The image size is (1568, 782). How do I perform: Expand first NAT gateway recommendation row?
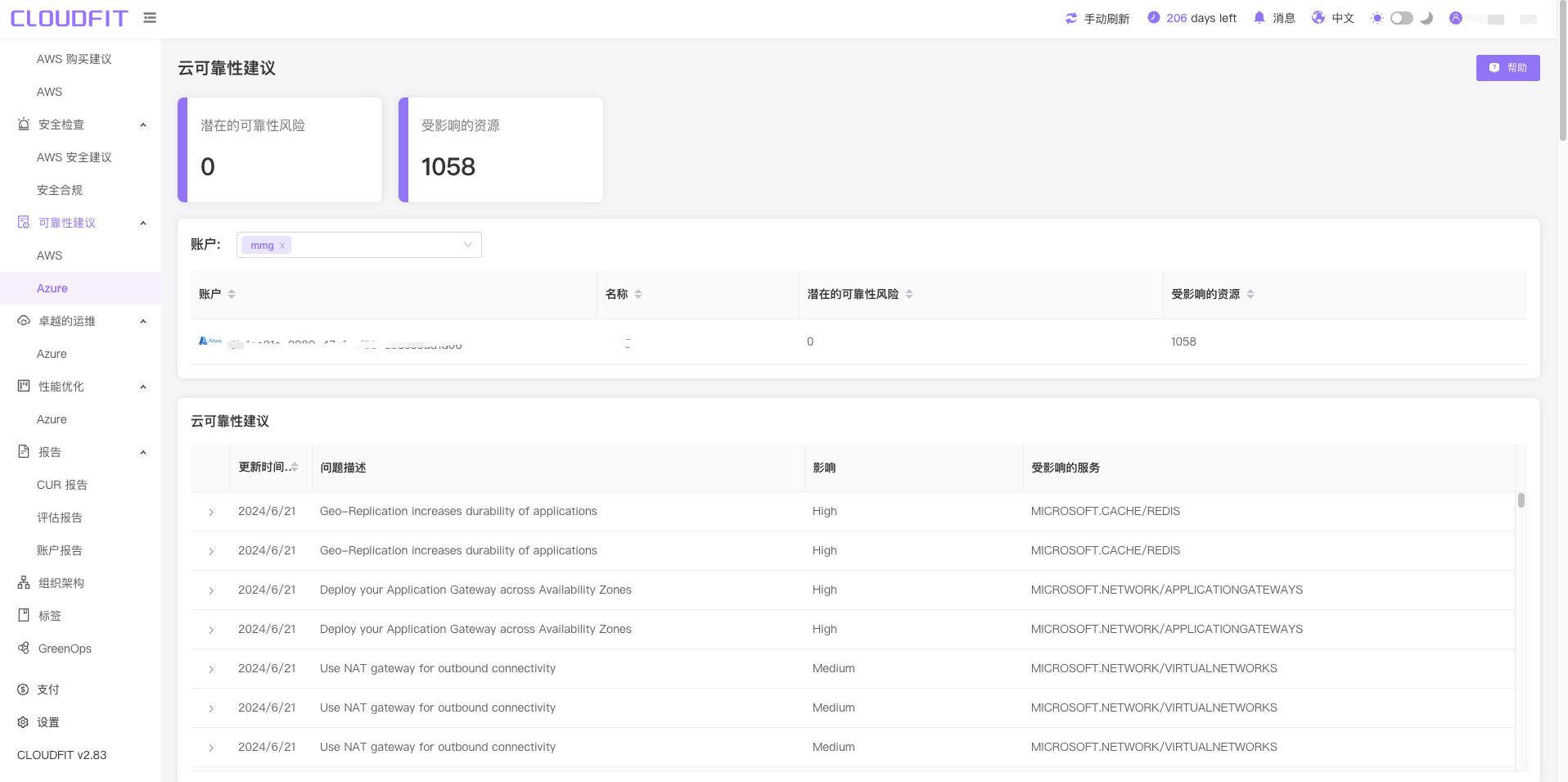pyautogui.click(x=211, y=669)
